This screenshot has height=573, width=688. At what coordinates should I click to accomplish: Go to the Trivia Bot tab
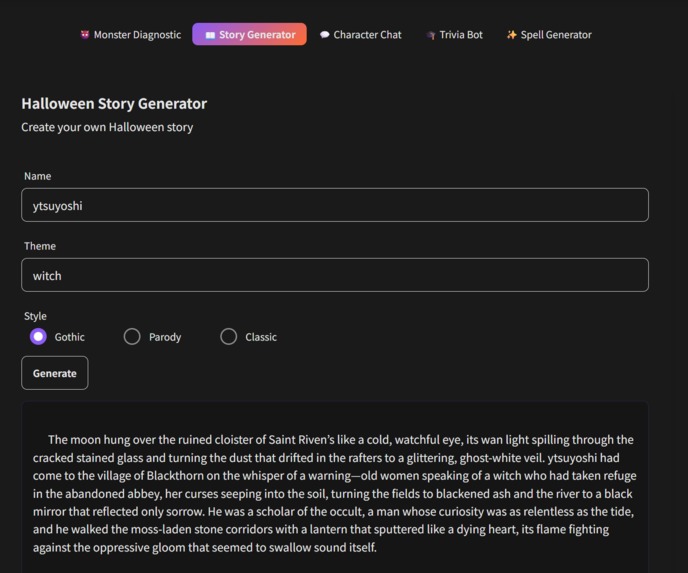[x=454, y=35]
